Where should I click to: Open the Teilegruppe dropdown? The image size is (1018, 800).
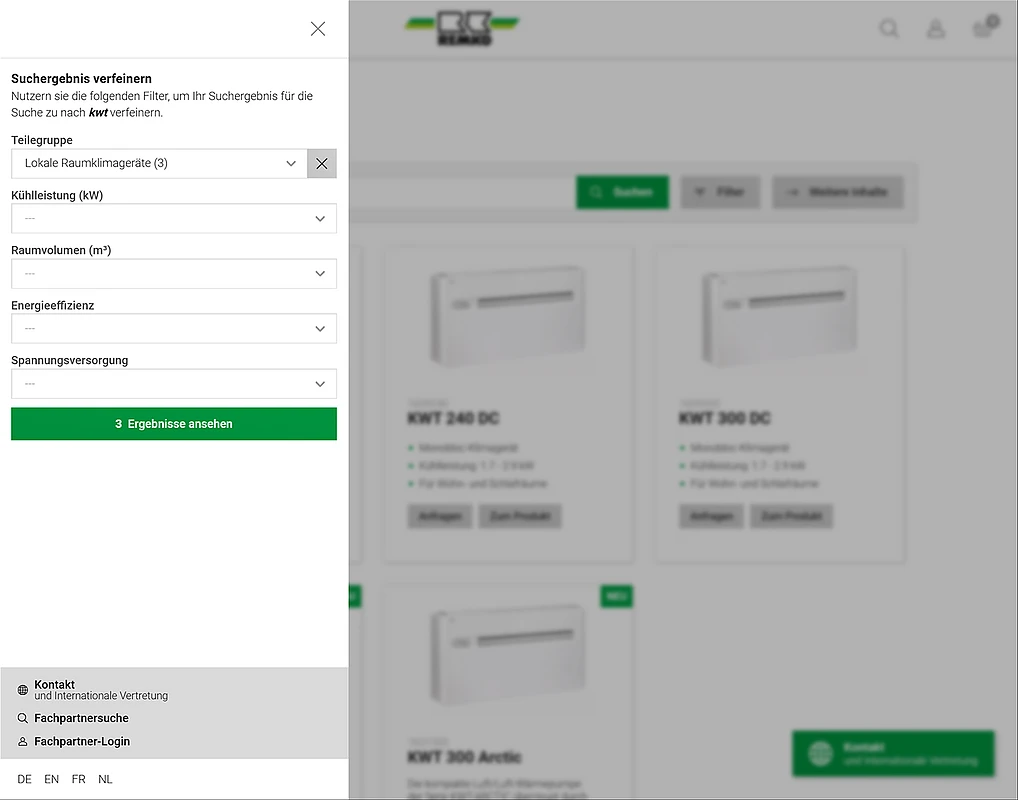click(x=160, y=163)
